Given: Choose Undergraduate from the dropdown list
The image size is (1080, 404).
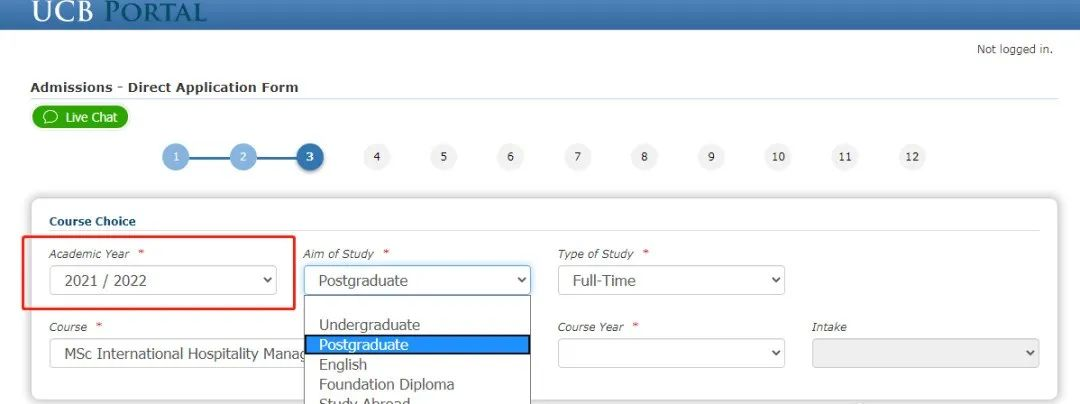Looking at the screenshot, I should click(369, 325).
